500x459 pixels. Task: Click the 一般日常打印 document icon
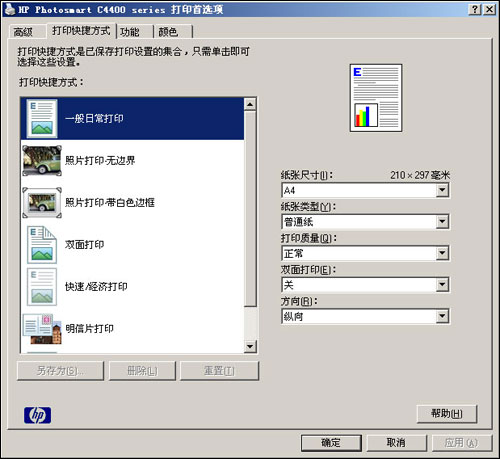coord(42,119)
